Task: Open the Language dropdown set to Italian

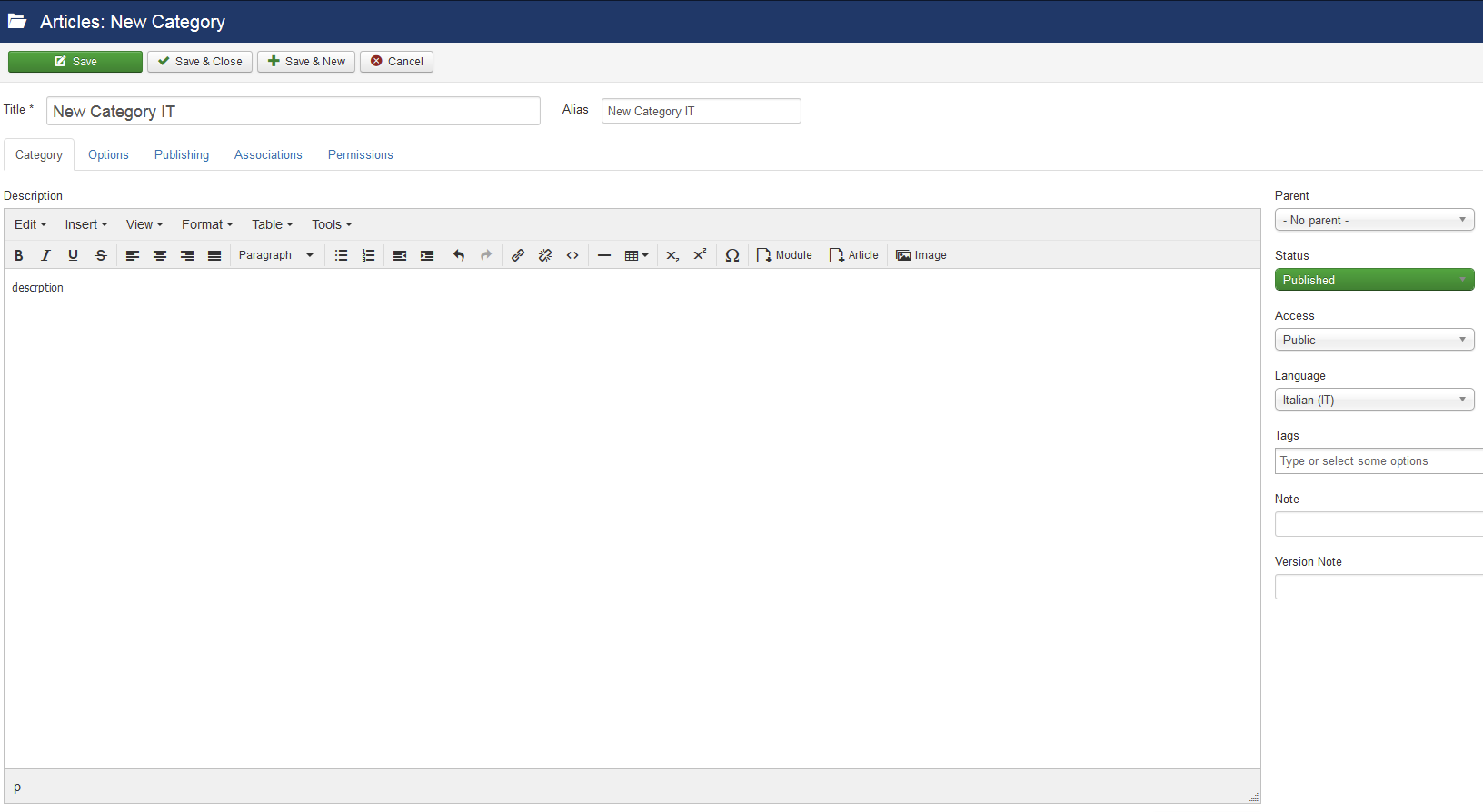Action: point(1374,400)
